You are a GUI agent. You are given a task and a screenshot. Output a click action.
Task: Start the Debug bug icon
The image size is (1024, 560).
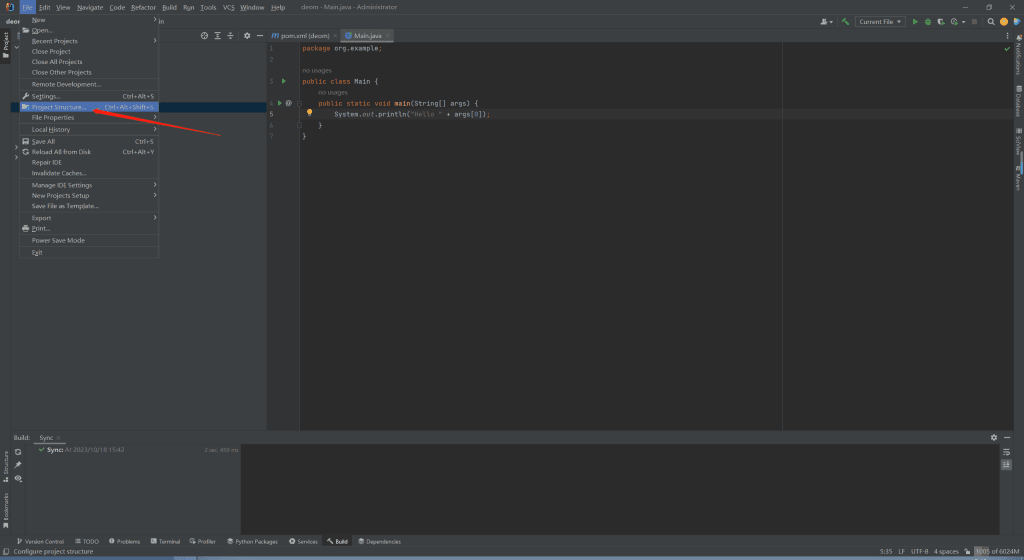click(928, 21)
